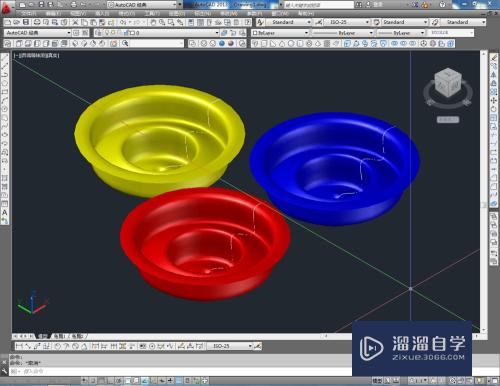This screenshot has width=500, height=386.
Task: Toggle the Model space button in the status bar
Action: tap(377, 380)
